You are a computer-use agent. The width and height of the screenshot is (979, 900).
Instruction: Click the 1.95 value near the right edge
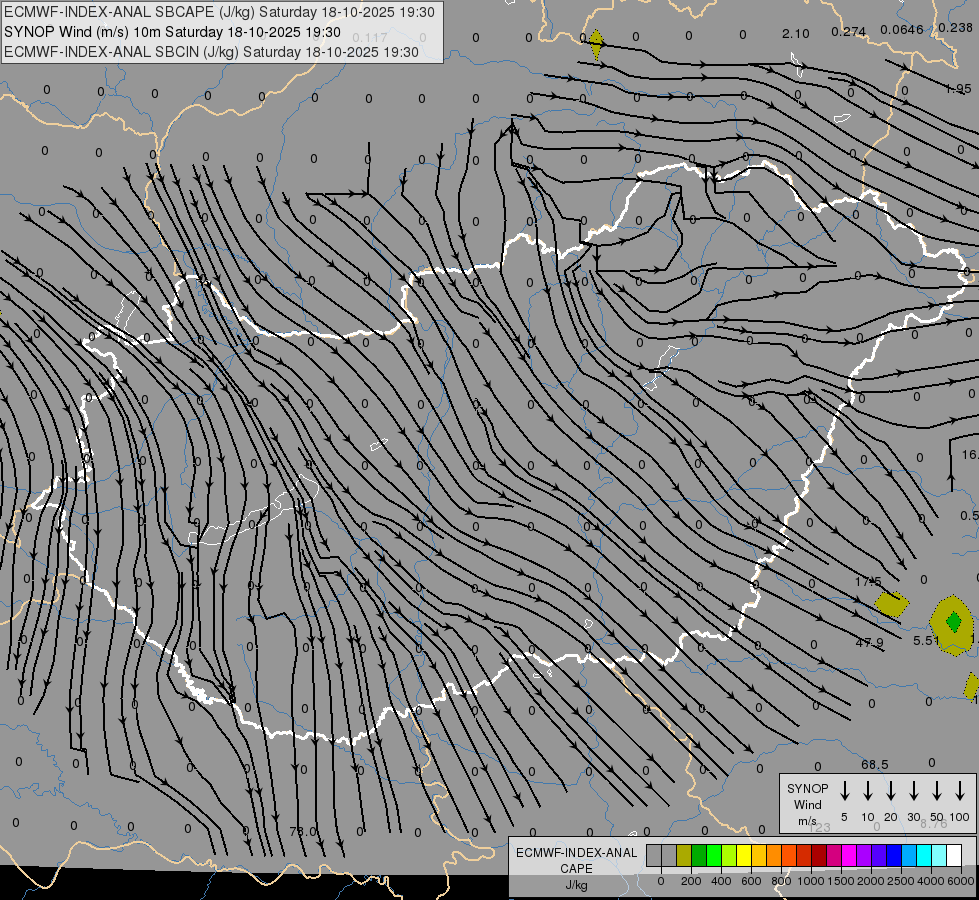coord(958,89)
